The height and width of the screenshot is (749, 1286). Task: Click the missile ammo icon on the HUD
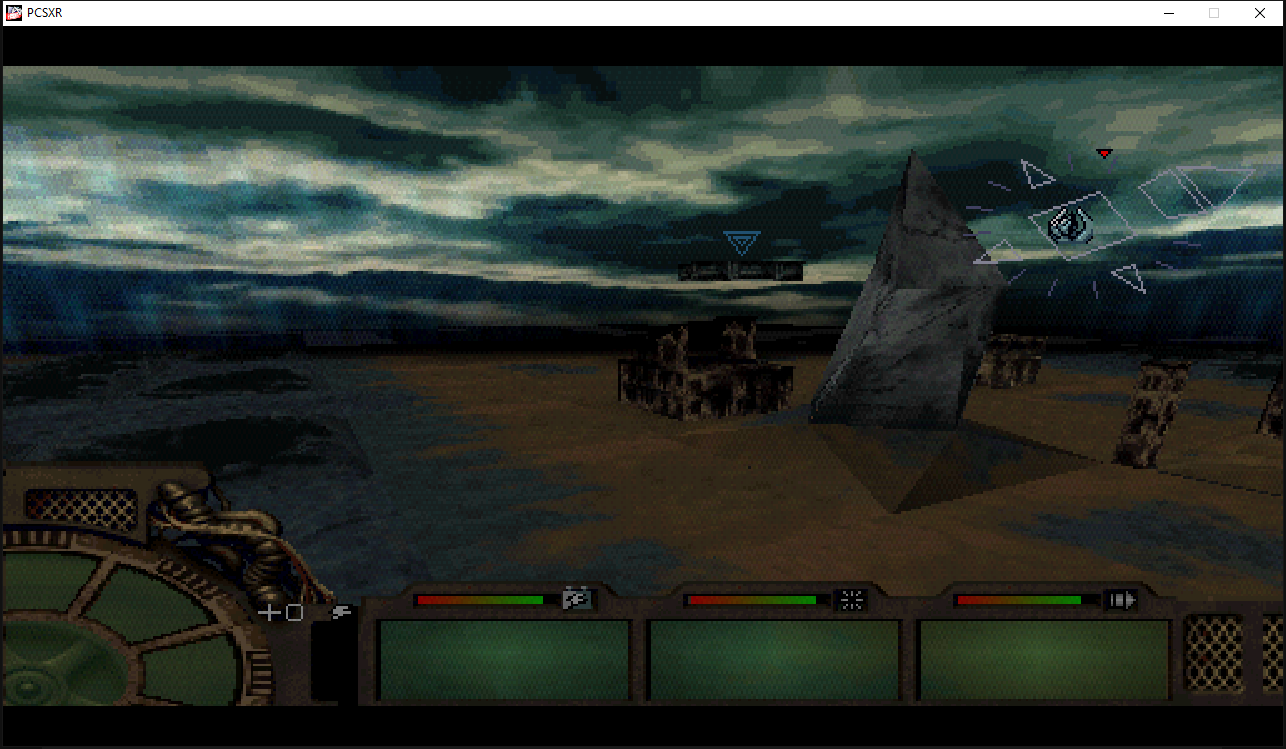point(1122,600)
